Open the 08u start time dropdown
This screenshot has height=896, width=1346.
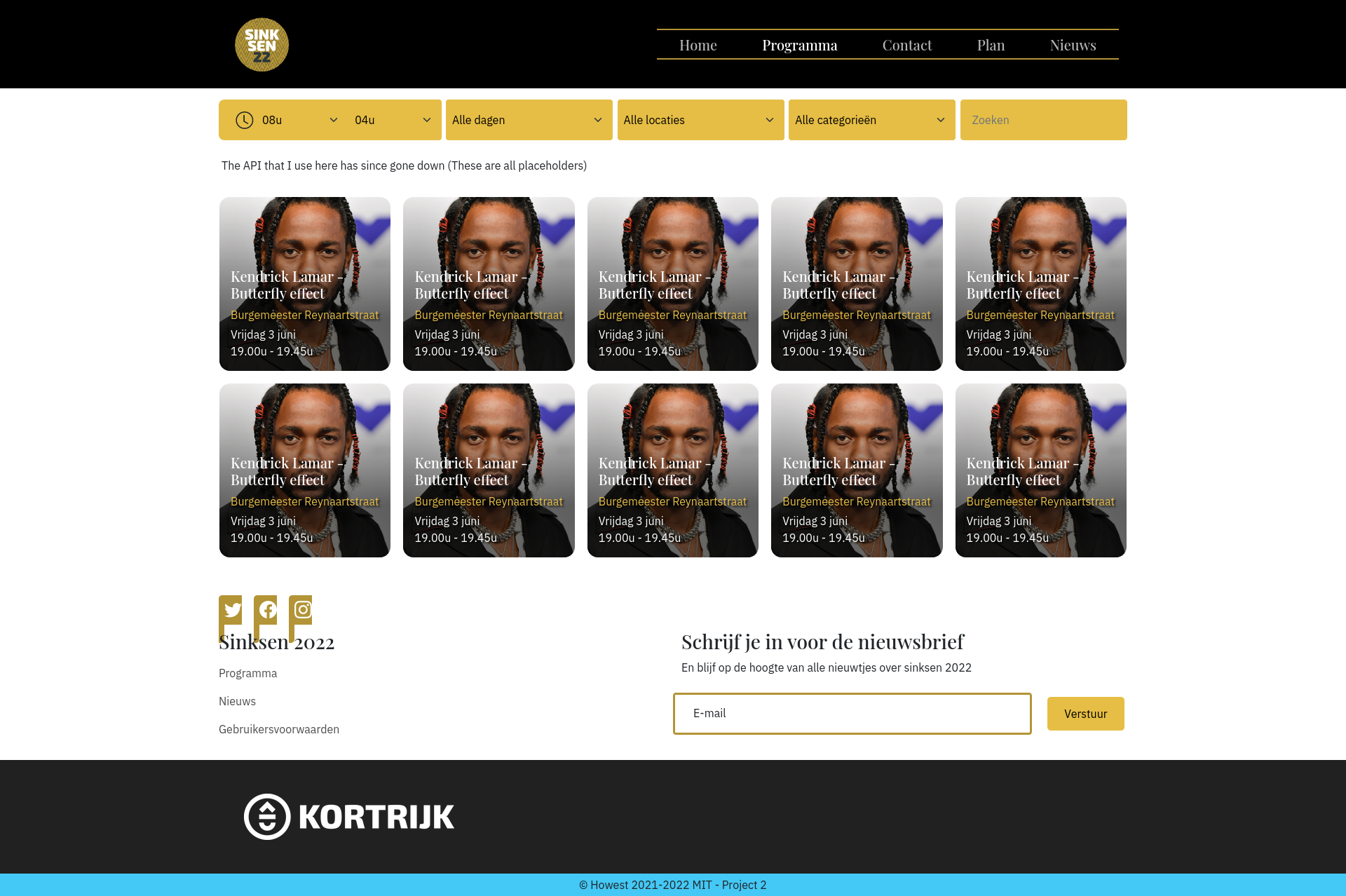[300, 120]
